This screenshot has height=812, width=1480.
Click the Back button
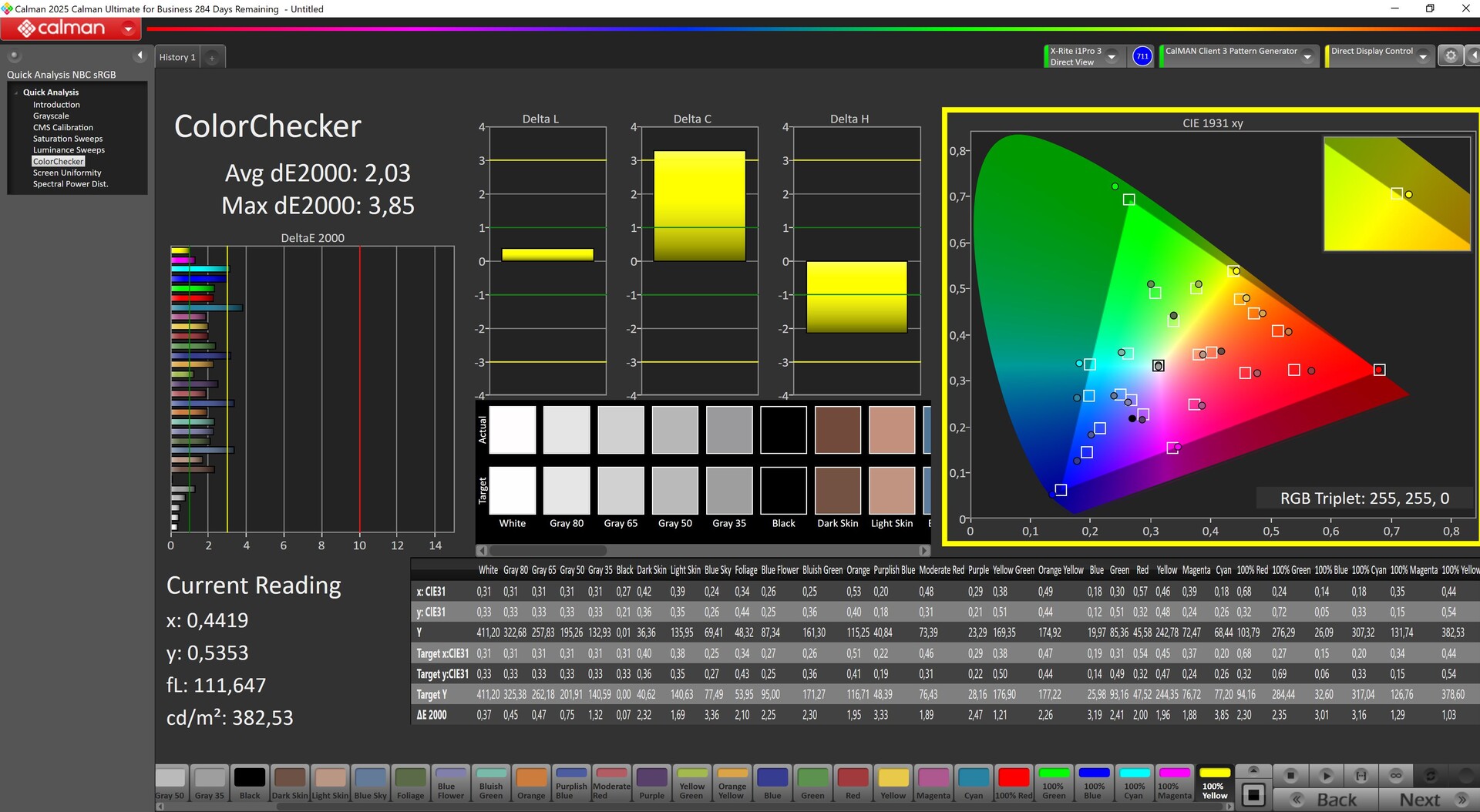[x=1326, y=800]
